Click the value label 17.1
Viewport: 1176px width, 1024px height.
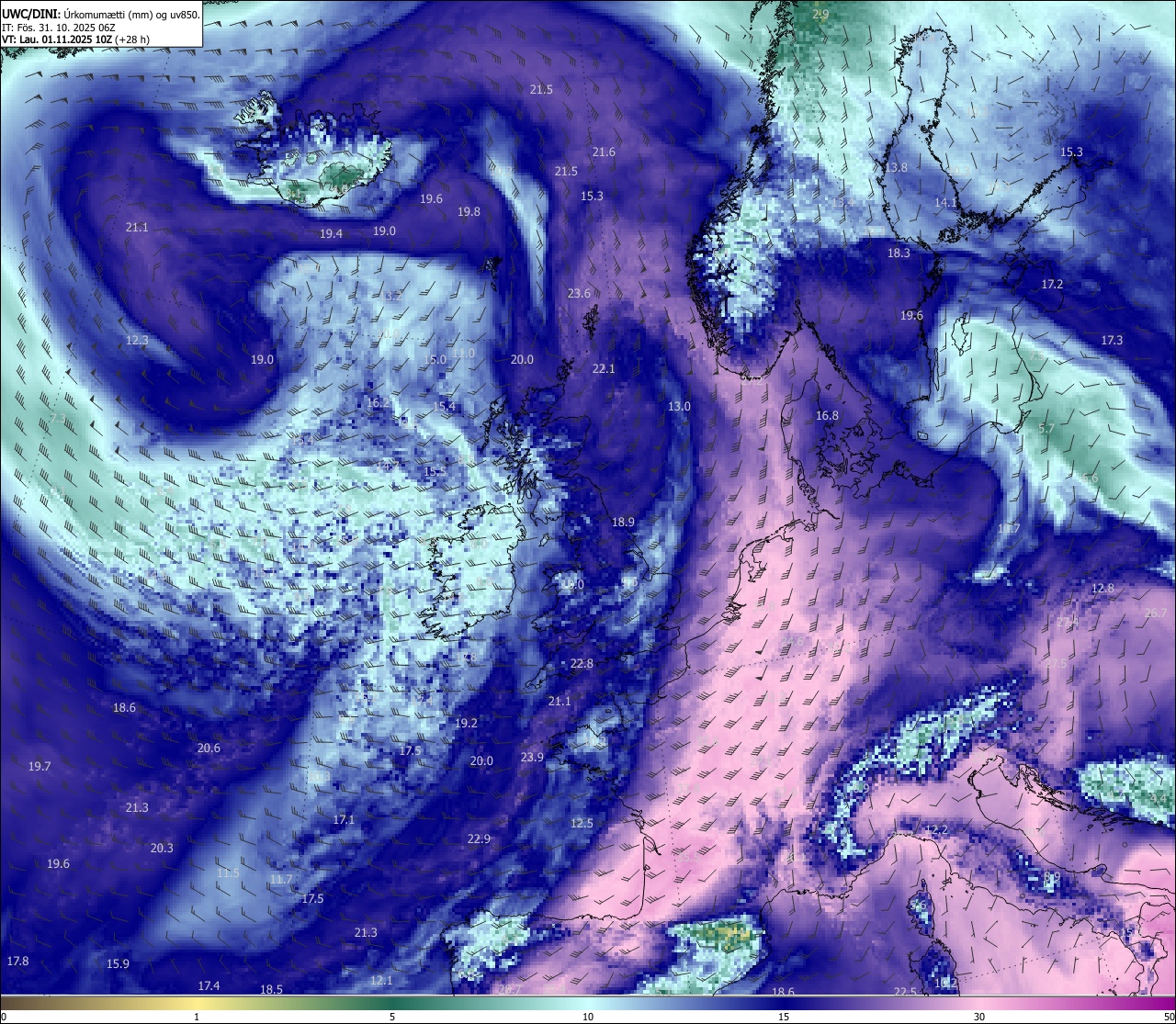(344, 819)
